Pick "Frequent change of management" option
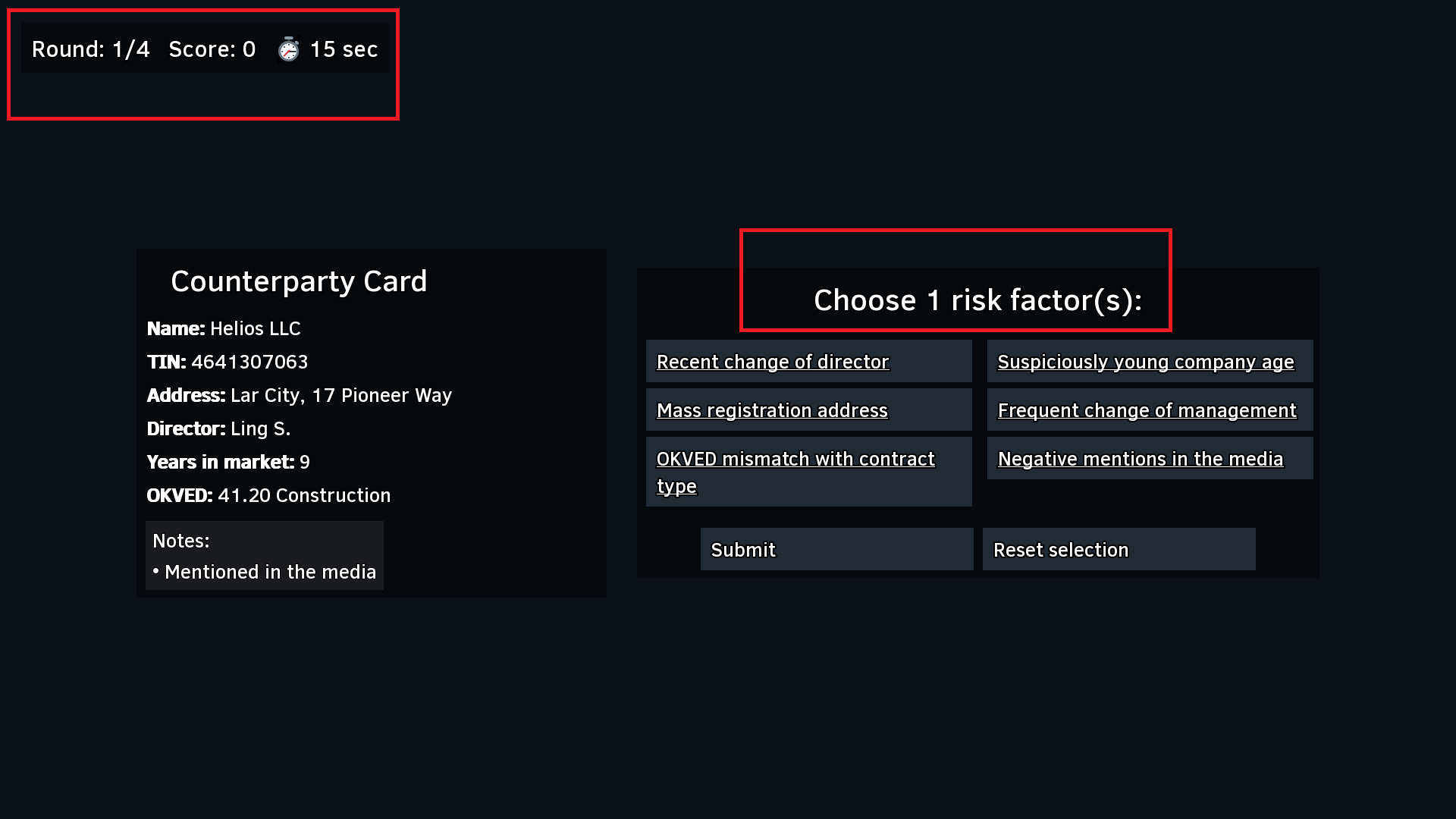Viewport: 1456px width, 819px height. coord(1147,410)
